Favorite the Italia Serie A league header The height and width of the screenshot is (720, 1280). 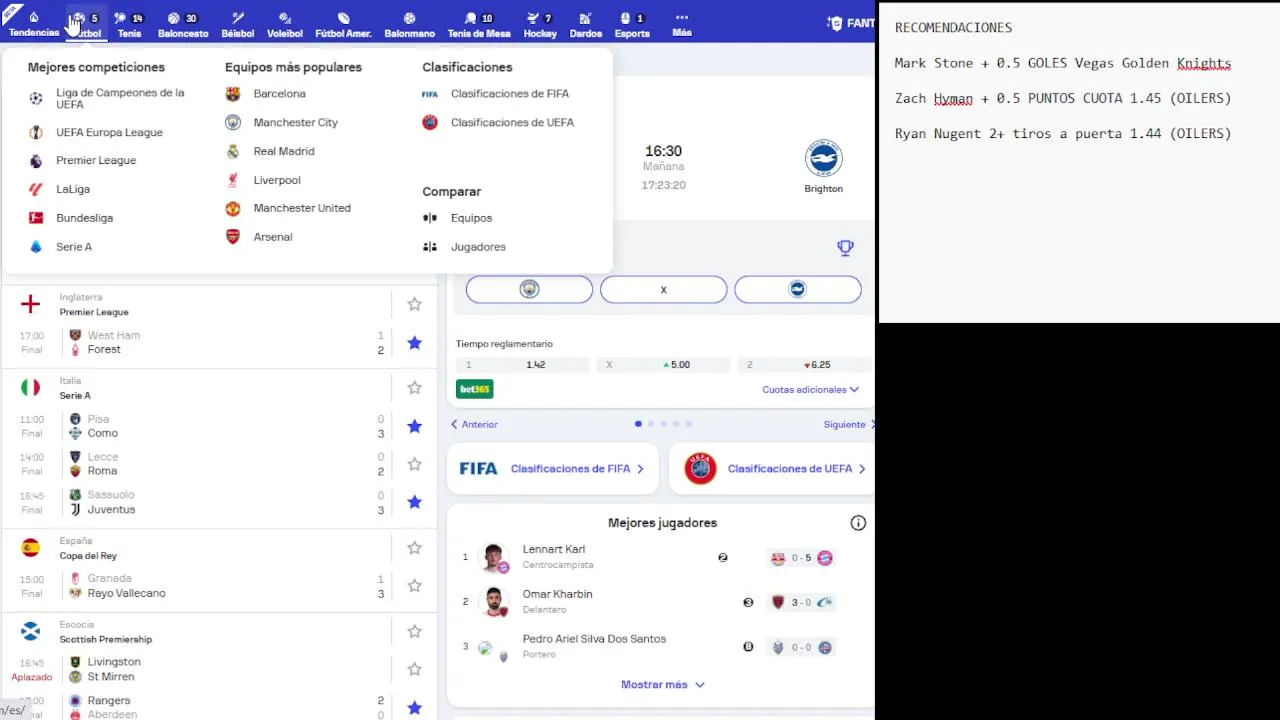point(414,388)
